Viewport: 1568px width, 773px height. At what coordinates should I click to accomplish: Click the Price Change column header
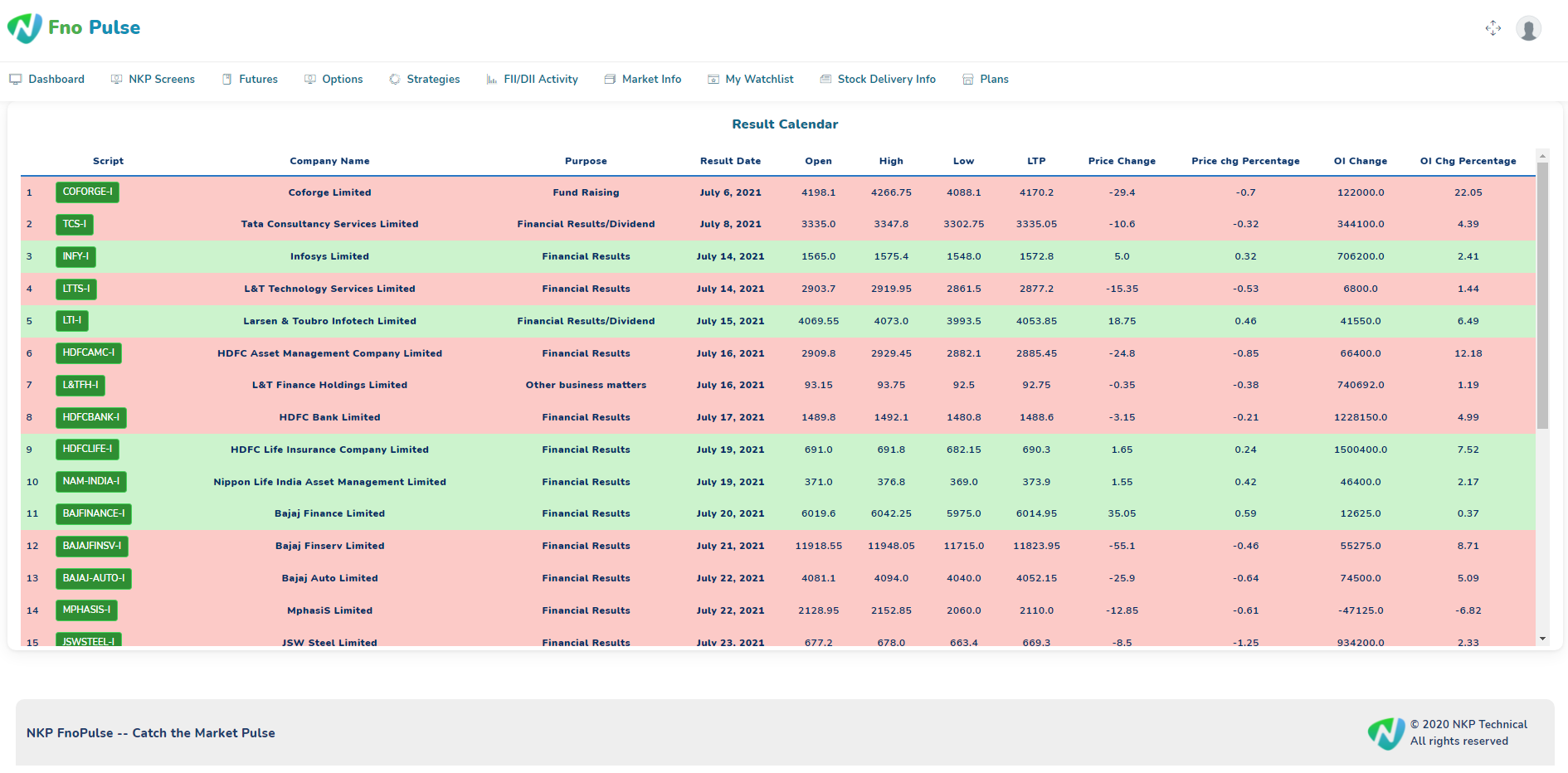tap(1122, 162)
